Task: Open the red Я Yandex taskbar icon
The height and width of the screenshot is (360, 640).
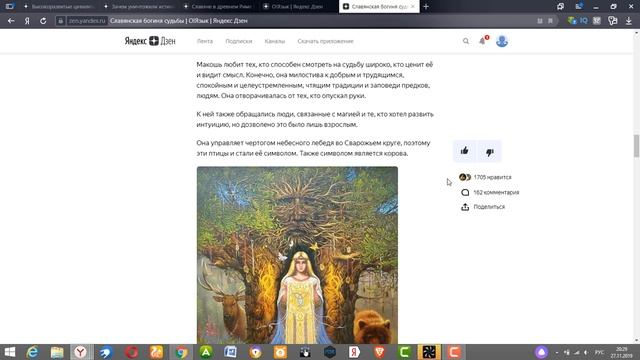Action: coord(354,352)
